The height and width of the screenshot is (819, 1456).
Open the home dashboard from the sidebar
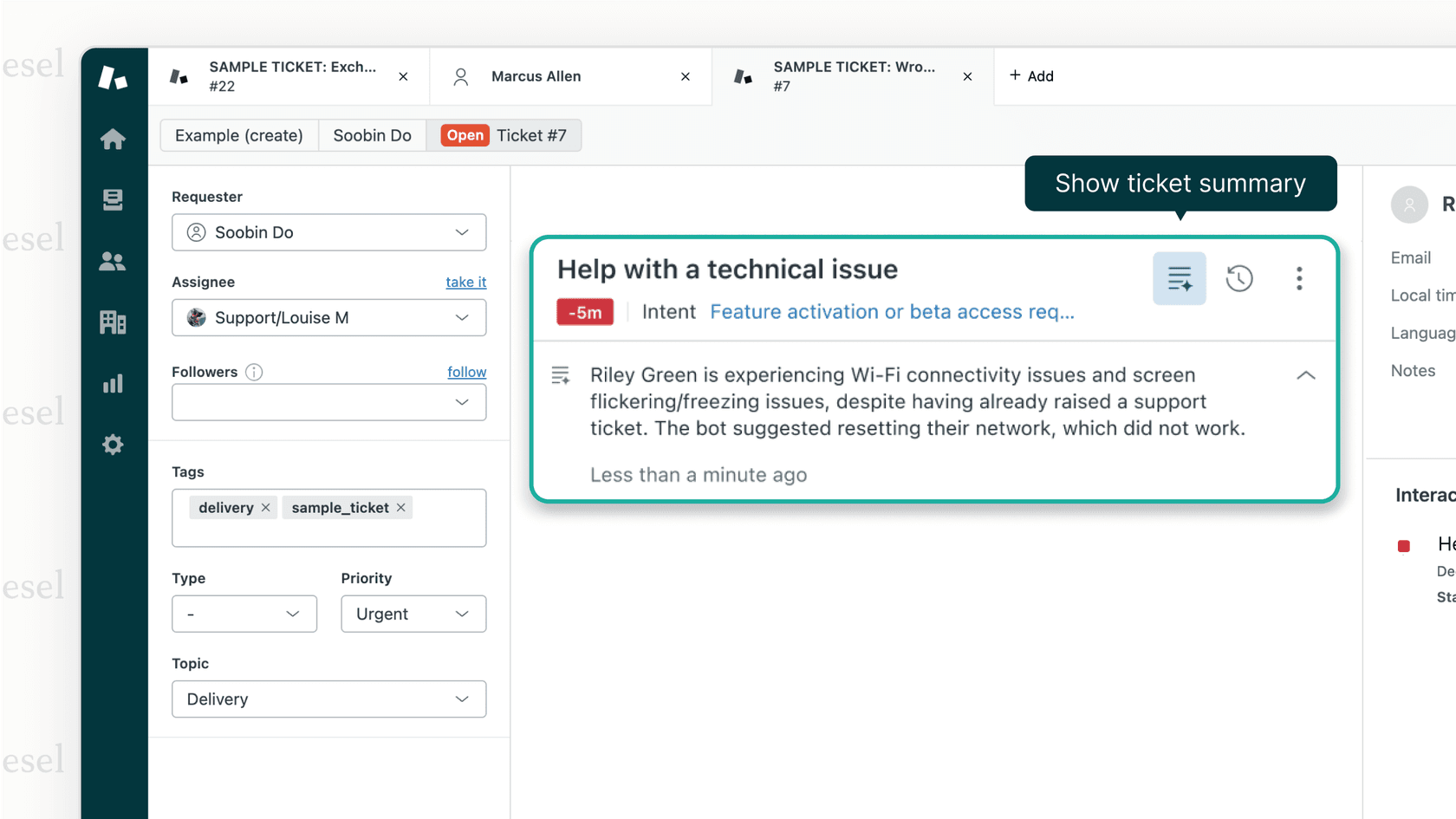(113, 140)
